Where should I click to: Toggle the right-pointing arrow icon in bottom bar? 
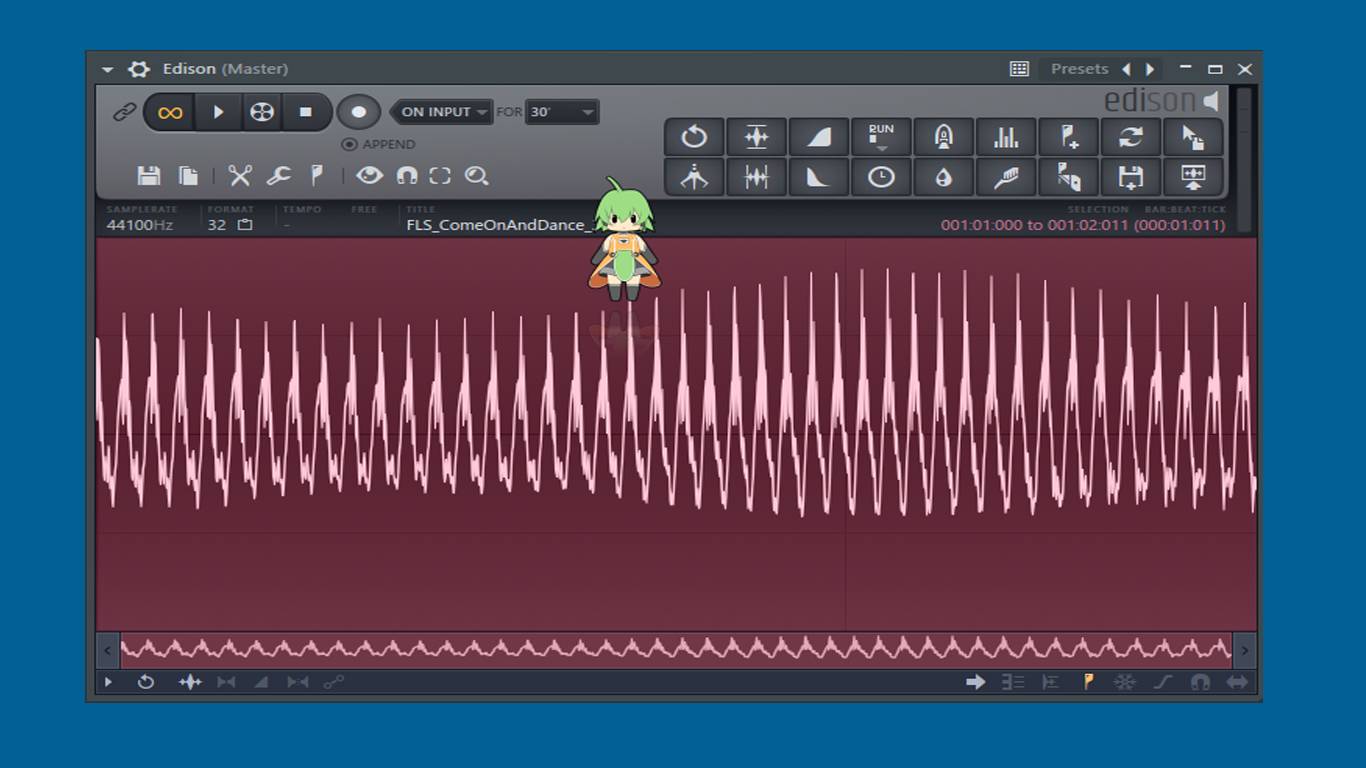point(975,682)
